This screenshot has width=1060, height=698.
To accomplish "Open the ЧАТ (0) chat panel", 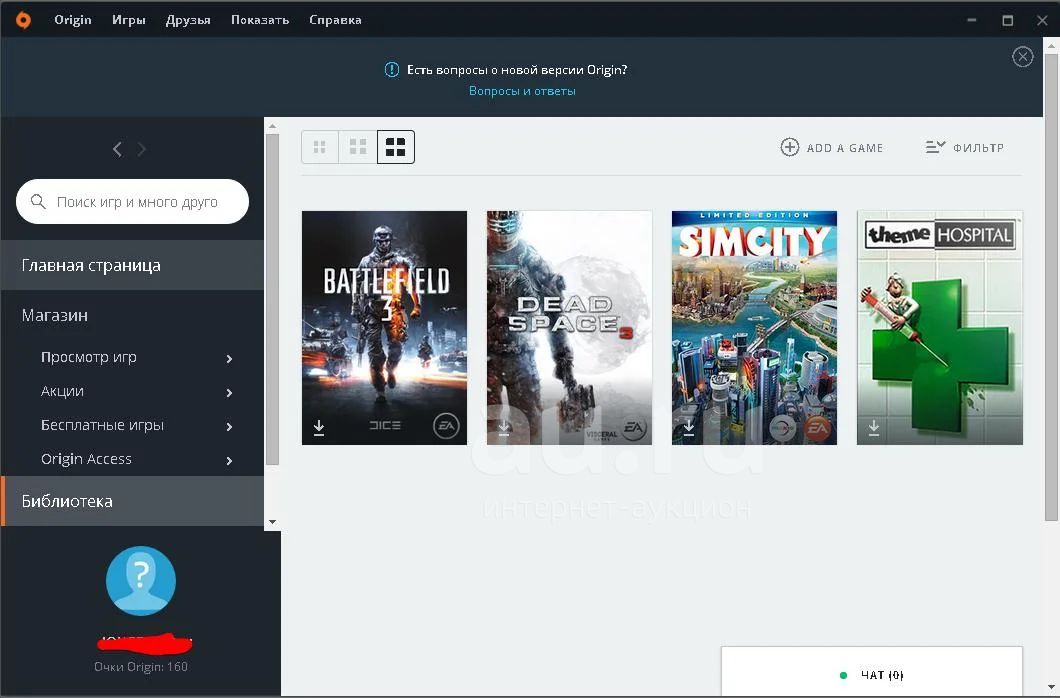I will [x=872, y=673].
